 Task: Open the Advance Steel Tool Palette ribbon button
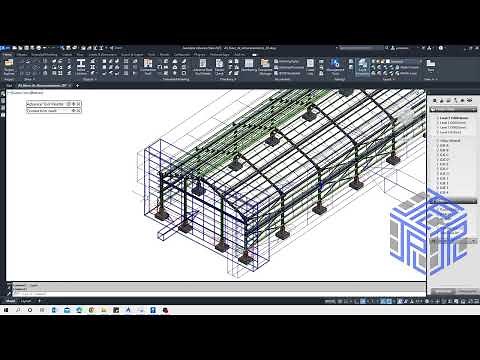click(203, 66)
